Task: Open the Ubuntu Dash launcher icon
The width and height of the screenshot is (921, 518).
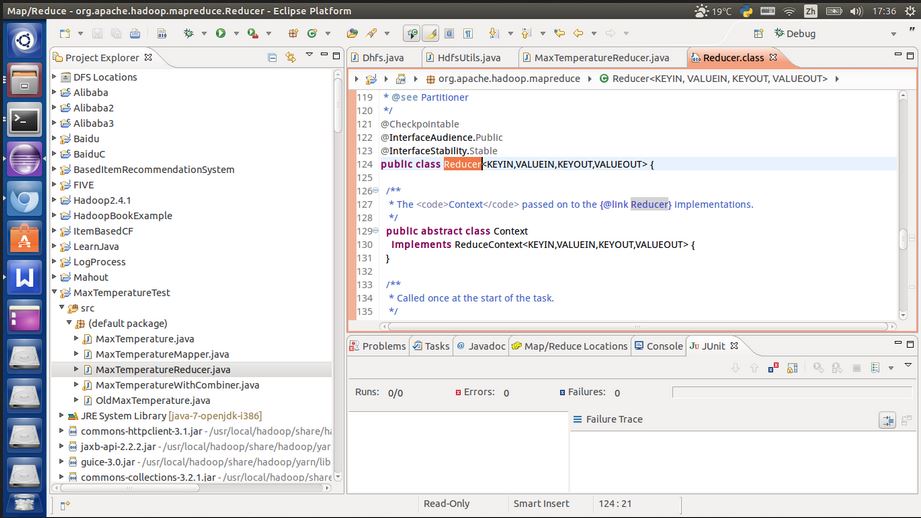Action: tap(24, 40)
